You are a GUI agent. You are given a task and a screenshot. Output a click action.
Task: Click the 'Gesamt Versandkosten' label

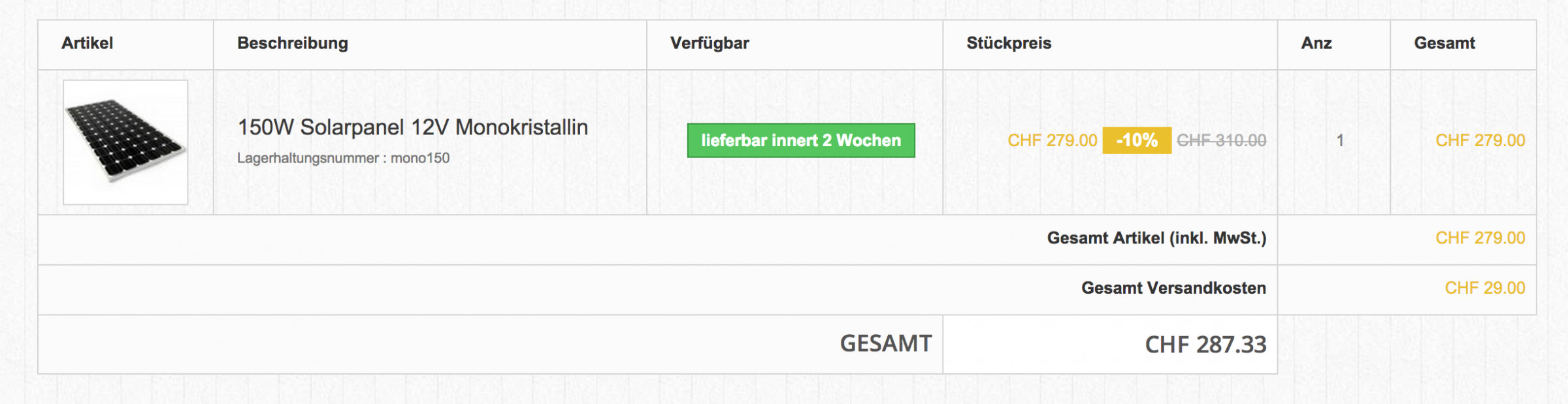(1173, 288)
